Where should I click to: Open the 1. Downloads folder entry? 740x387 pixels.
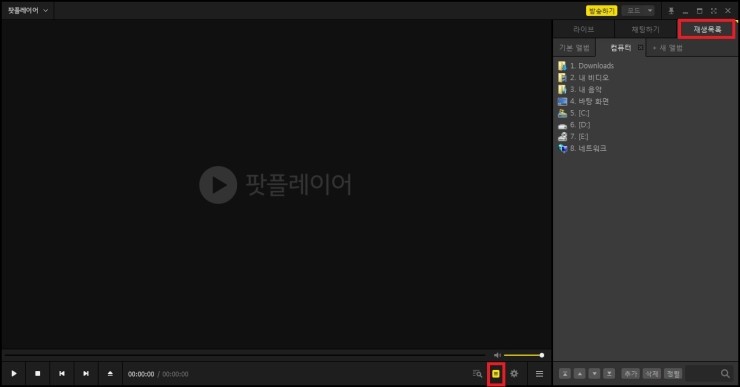586,66
